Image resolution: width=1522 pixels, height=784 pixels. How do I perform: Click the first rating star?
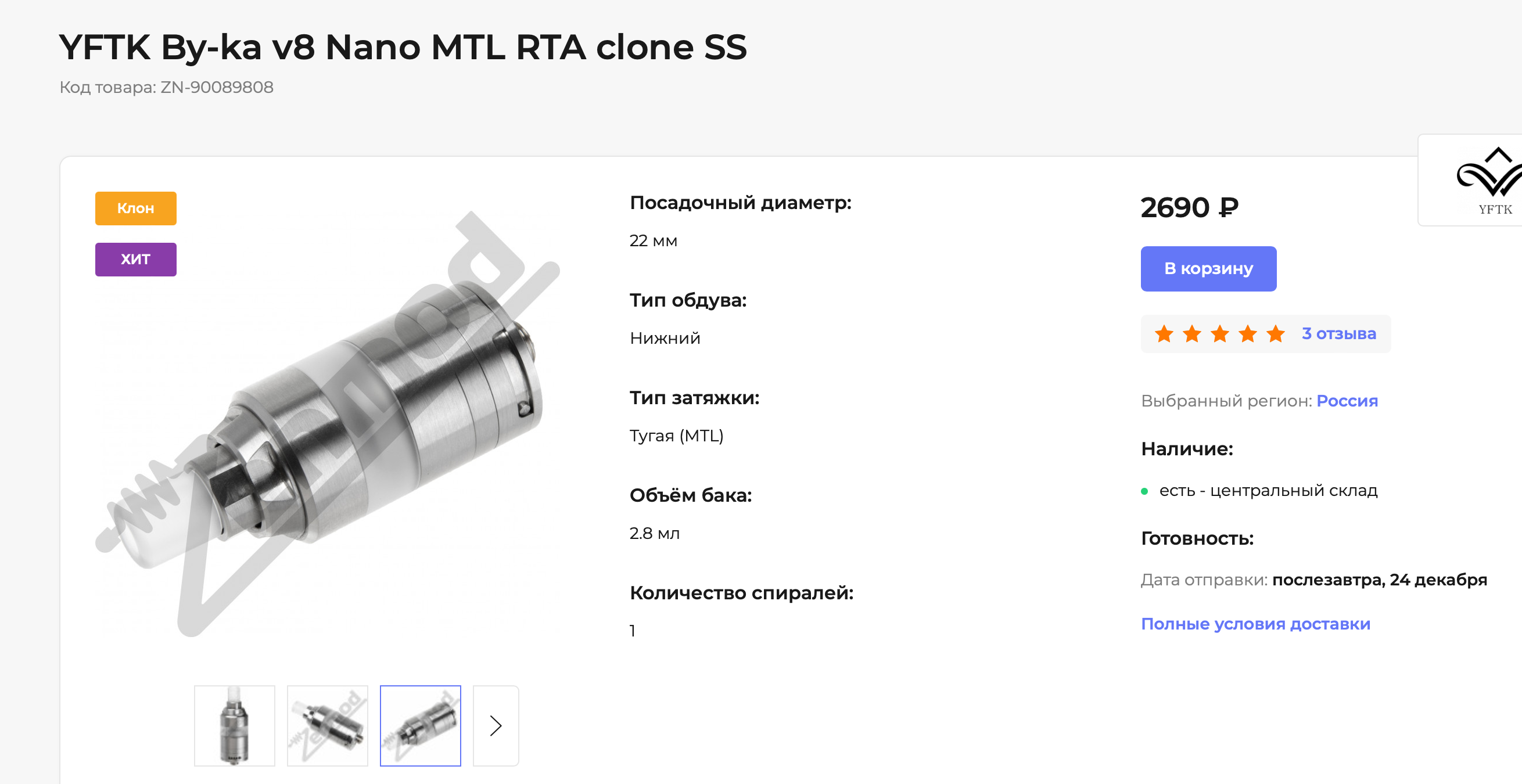(1164, 333)
